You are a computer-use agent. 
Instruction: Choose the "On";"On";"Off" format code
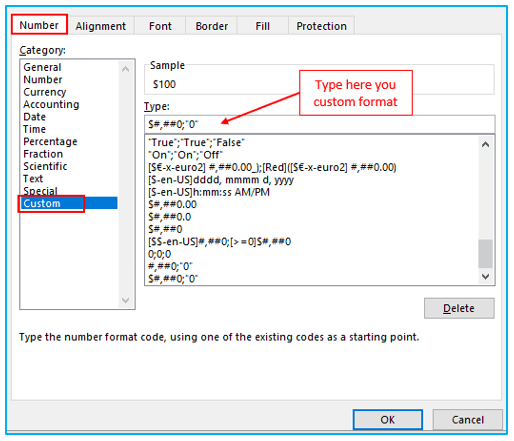[185, 155]
